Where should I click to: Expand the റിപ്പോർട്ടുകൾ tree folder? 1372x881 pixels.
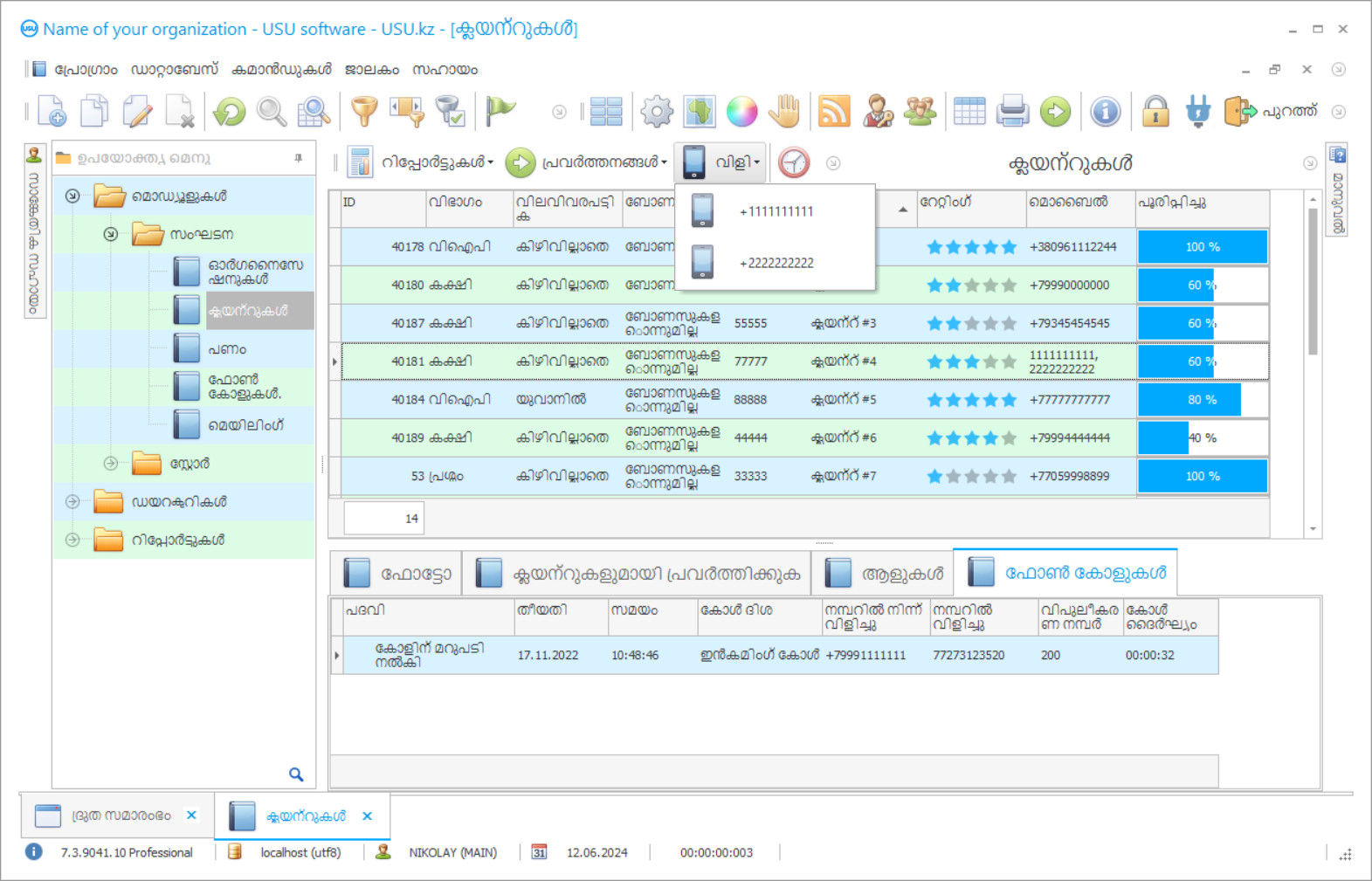point(72,540)
